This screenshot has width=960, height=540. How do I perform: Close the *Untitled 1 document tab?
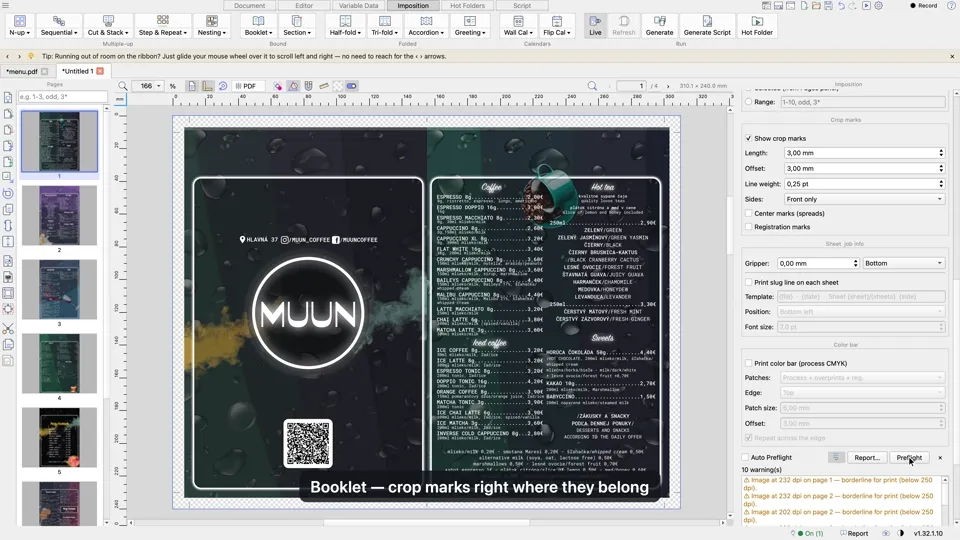tap(100, 71)
